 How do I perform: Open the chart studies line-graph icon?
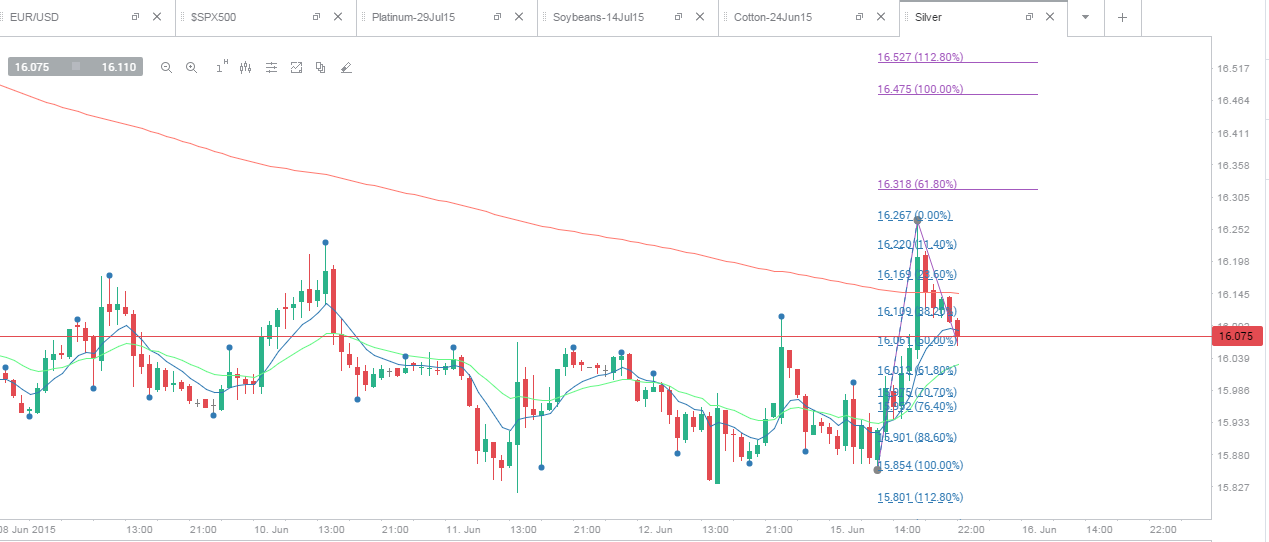pyautogui.click(x=296, y=68)
